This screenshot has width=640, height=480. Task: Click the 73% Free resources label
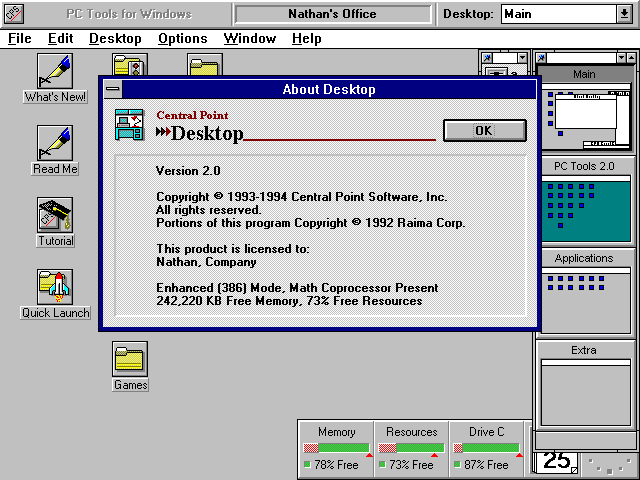tap(411, 465)
